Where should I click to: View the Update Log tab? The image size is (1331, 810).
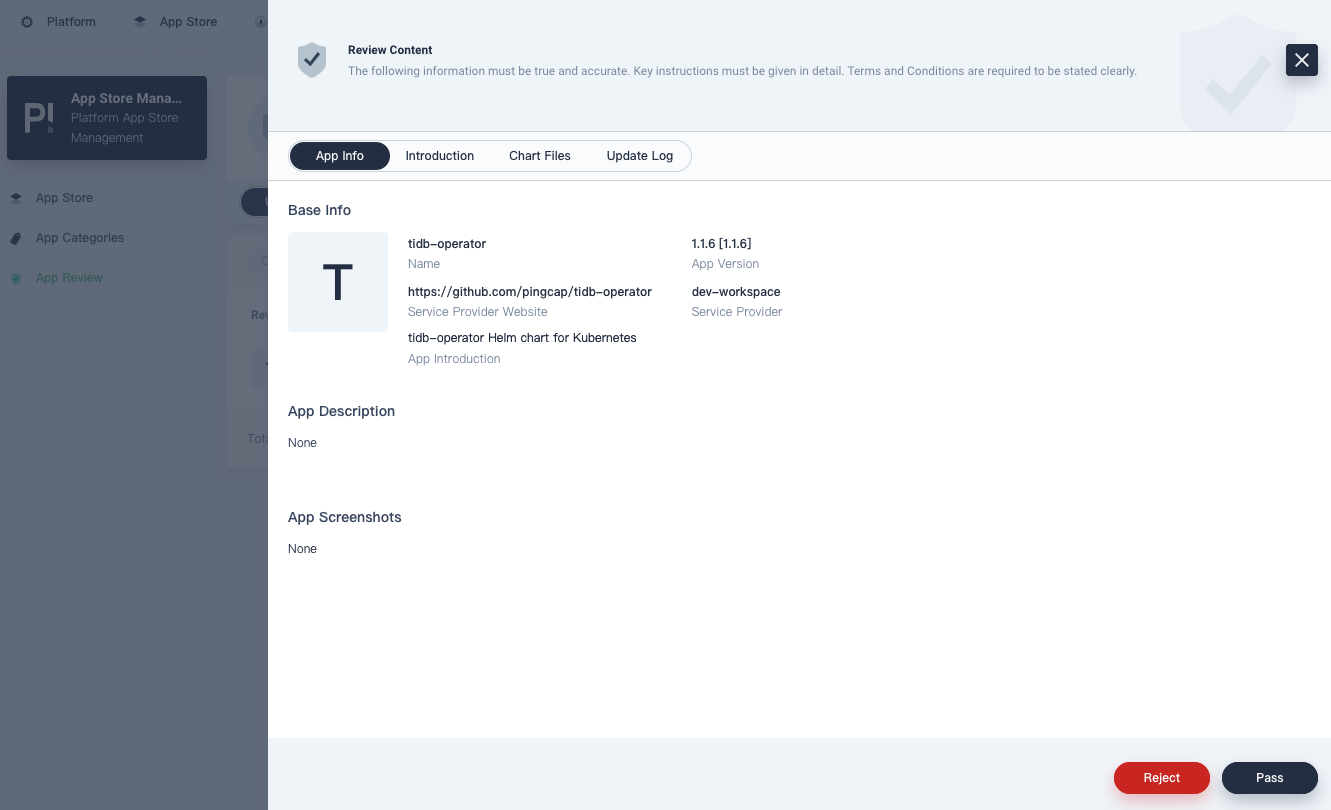(x=640, y=156)
